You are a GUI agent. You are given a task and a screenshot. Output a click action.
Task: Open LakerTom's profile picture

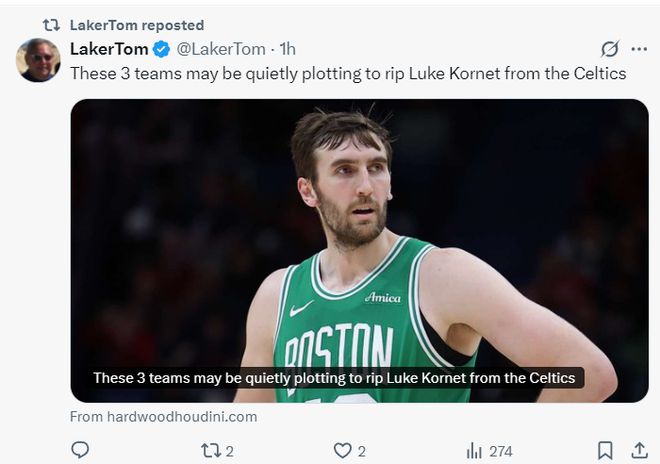38,61
